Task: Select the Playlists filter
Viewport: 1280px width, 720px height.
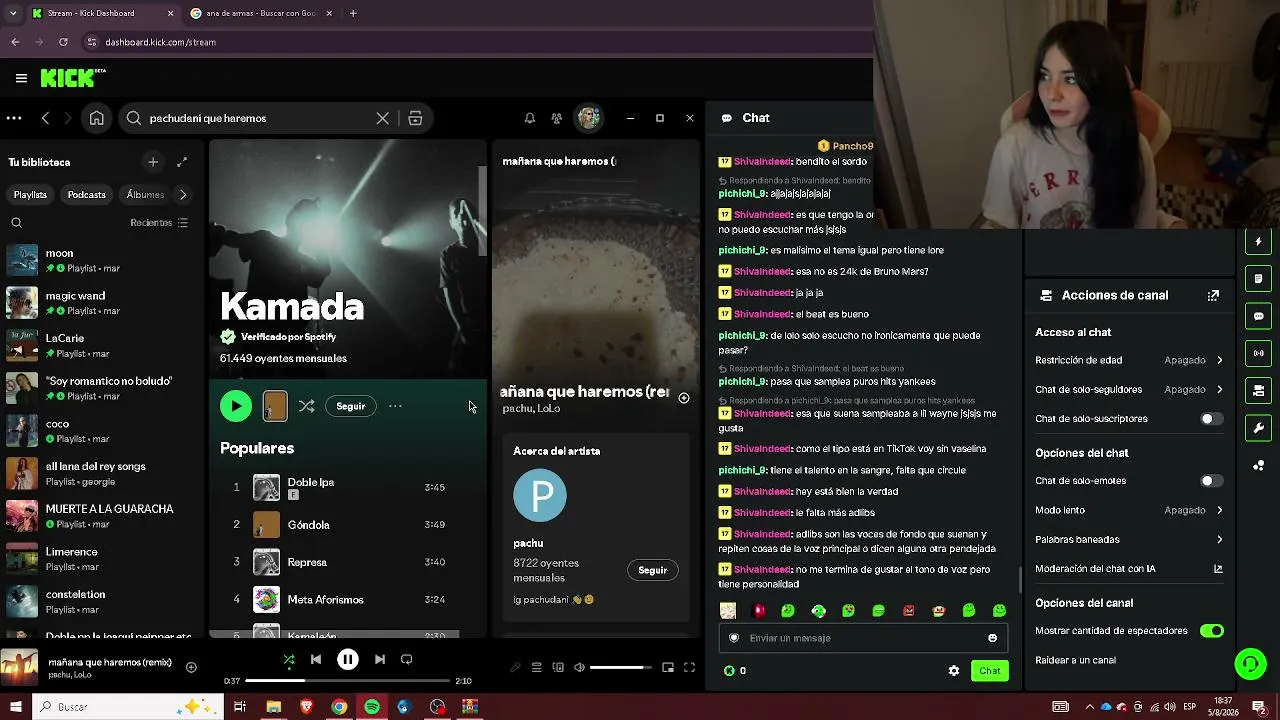Action: click(x=30, y=195)
